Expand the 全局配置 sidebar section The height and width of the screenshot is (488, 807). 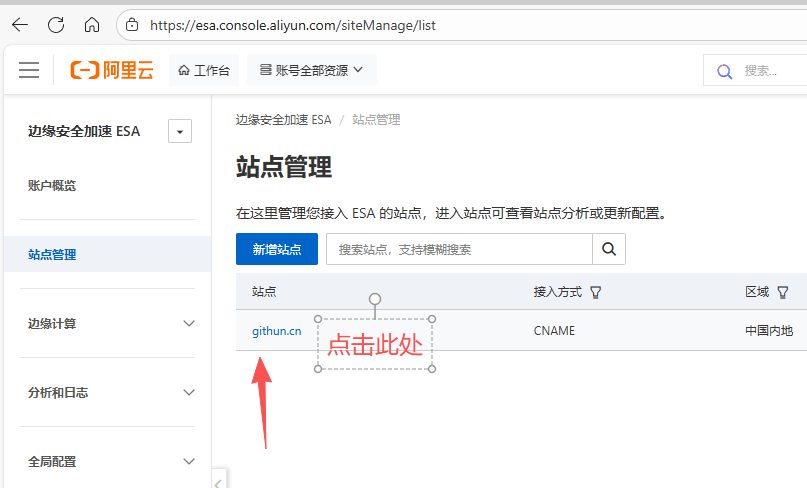pyautogui.click(x=189, y=461)
